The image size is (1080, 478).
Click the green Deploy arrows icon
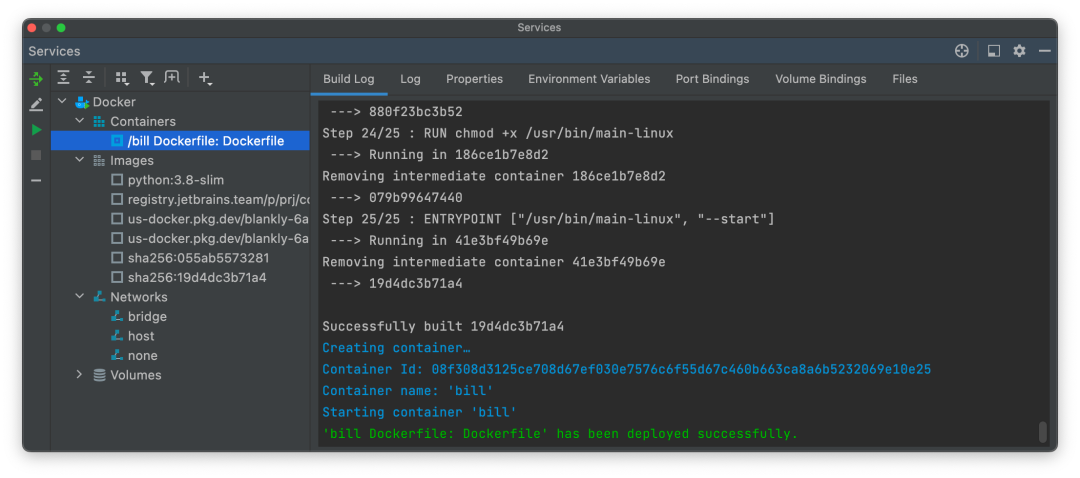[36, 78]
